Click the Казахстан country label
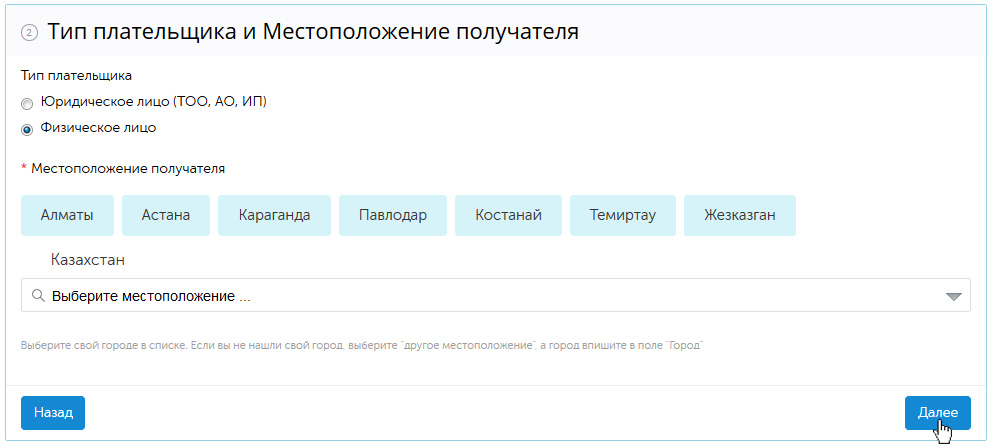This screenshot has width=990, height=445. 88,260
